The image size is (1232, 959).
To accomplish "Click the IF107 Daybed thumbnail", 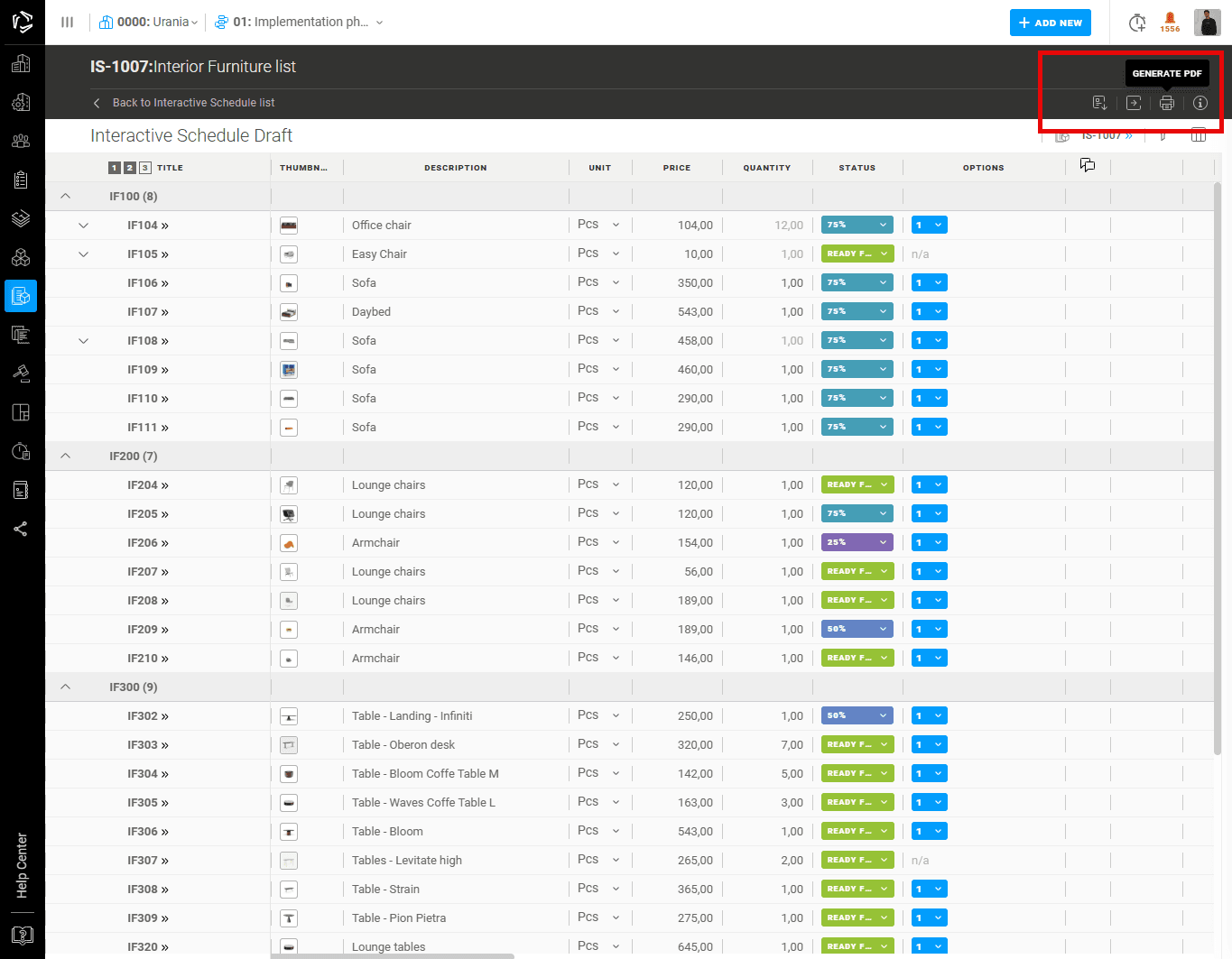I will pos(289,312).
